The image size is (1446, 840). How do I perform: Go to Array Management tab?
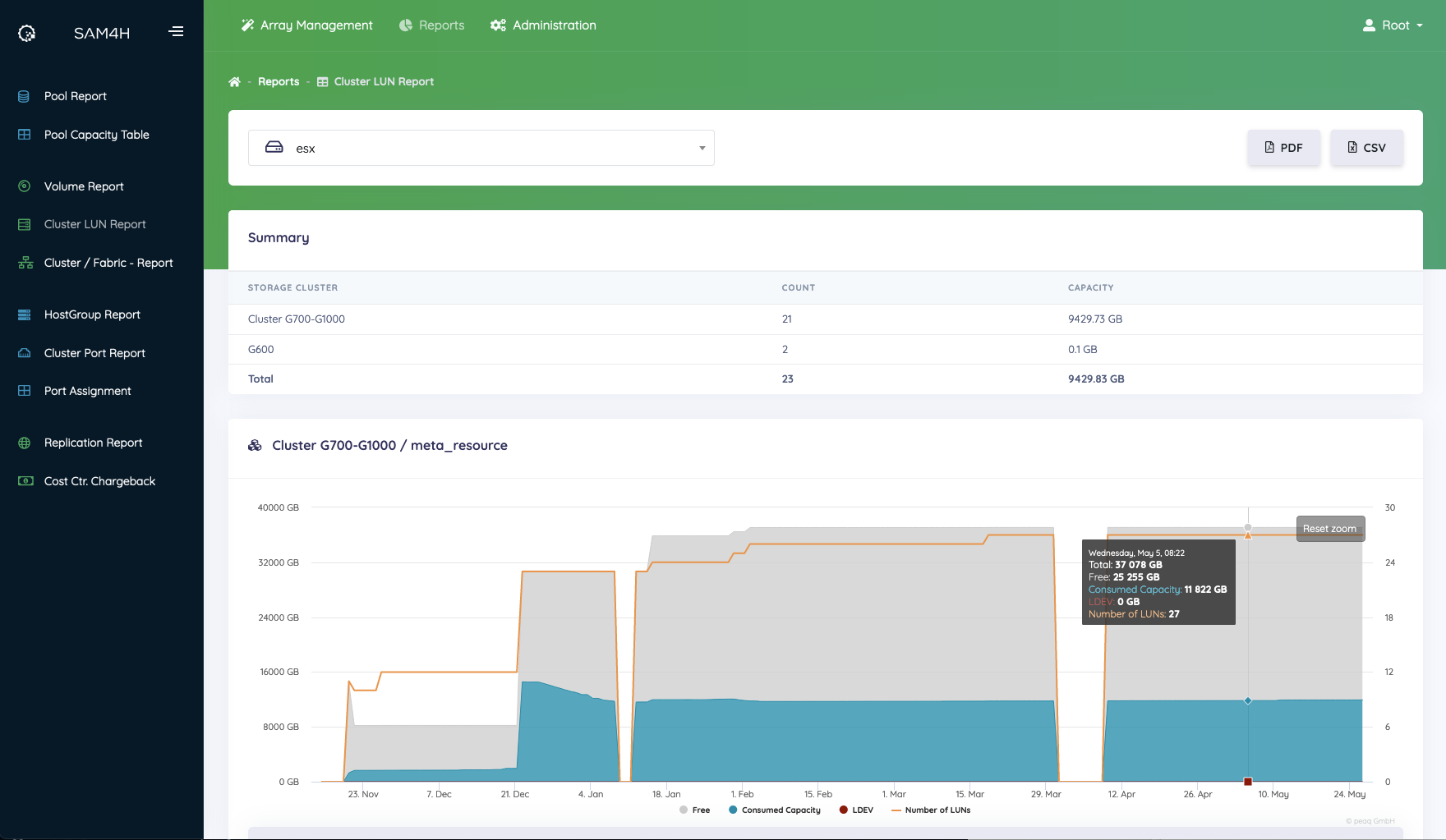(306, 25)
